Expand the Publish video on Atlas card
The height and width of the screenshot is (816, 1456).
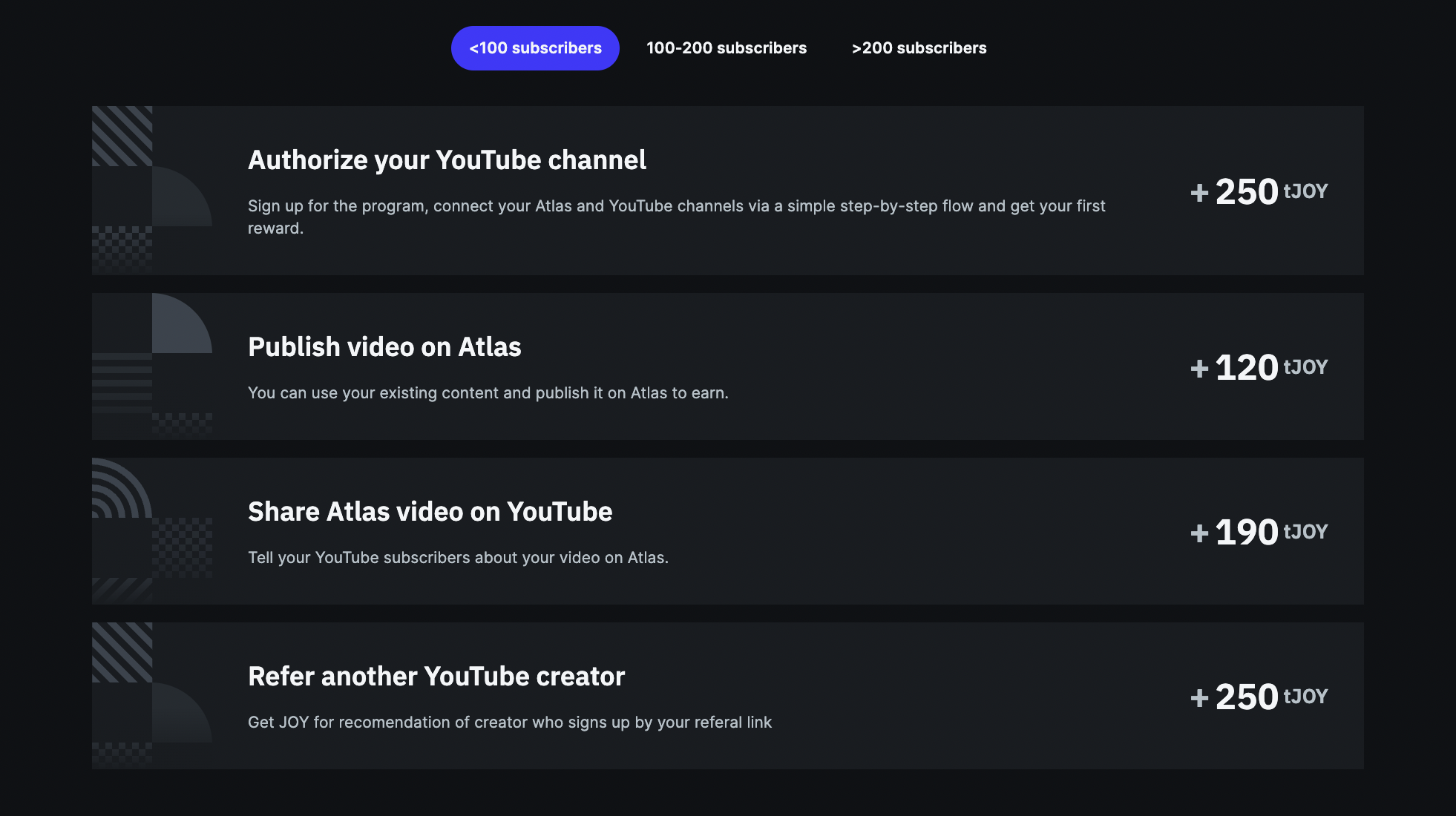coord(385,346)
